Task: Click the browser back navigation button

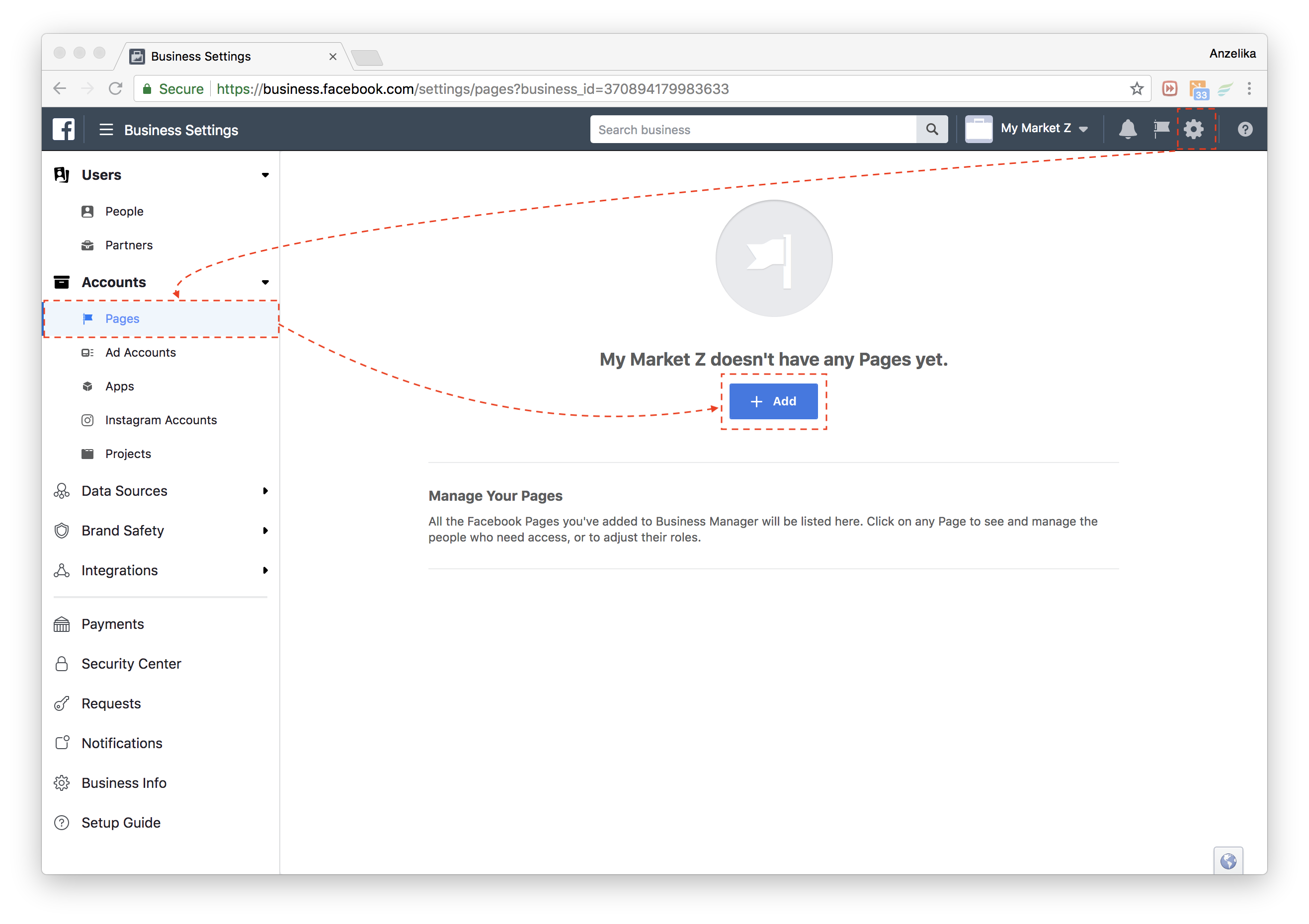Action: pos(61,89)
